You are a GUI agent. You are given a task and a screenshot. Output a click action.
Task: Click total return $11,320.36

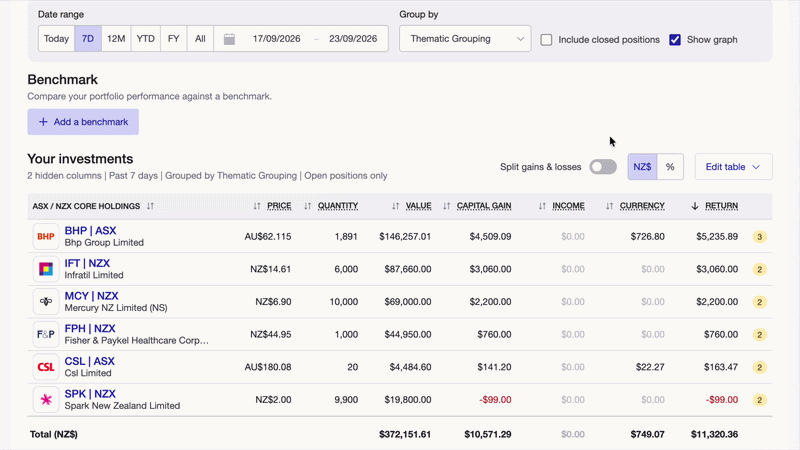(714, 435)
